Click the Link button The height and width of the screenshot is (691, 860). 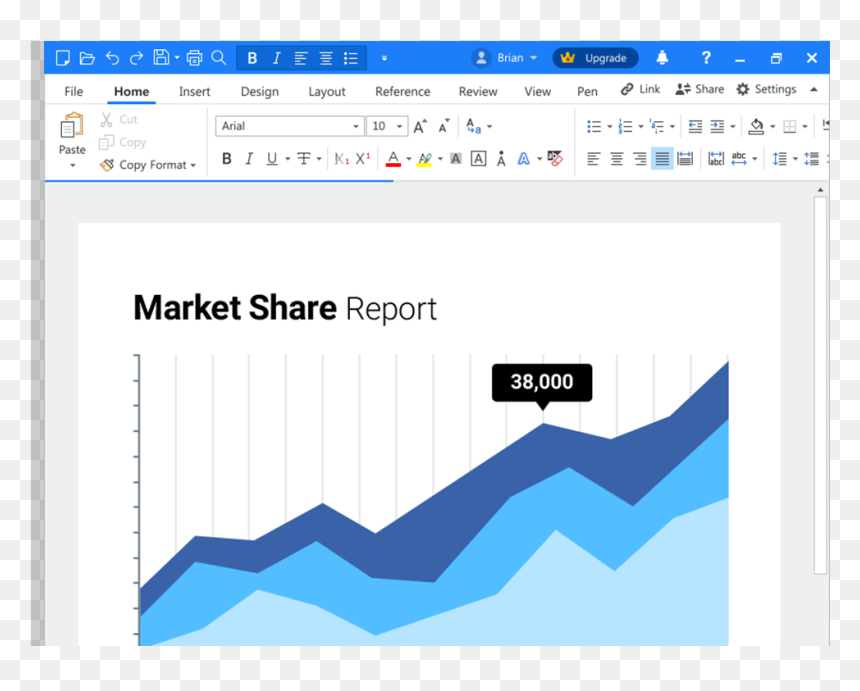pyautogui.click(x=641, y=89)
